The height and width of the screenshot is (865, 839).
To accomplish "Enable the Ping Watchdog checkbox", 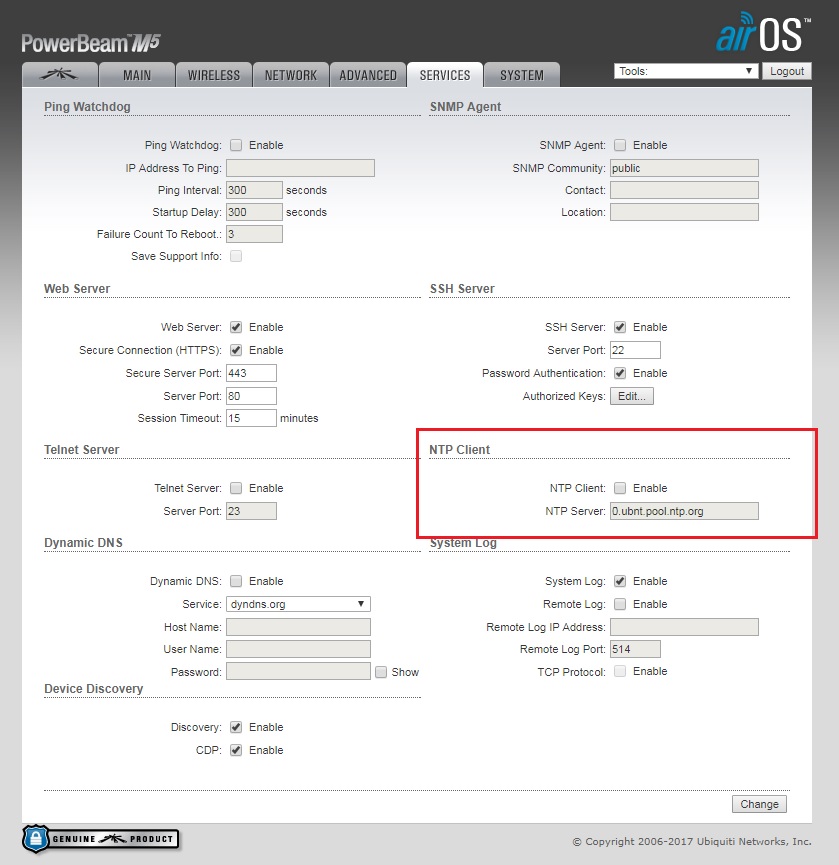I will click(236, 145).
